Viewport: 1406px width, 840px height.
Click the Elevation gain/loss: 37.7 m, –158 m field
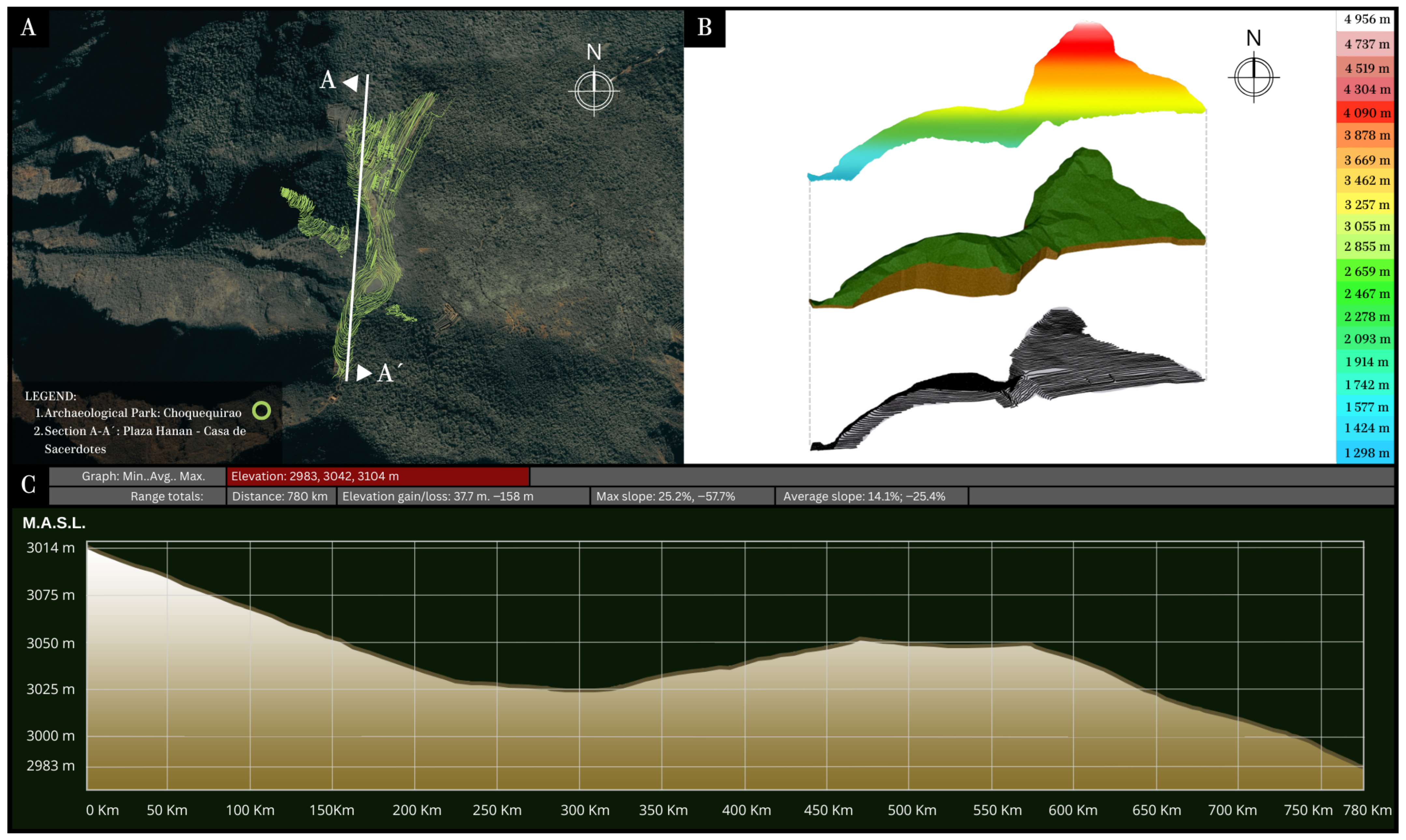[x=463, y=496]
